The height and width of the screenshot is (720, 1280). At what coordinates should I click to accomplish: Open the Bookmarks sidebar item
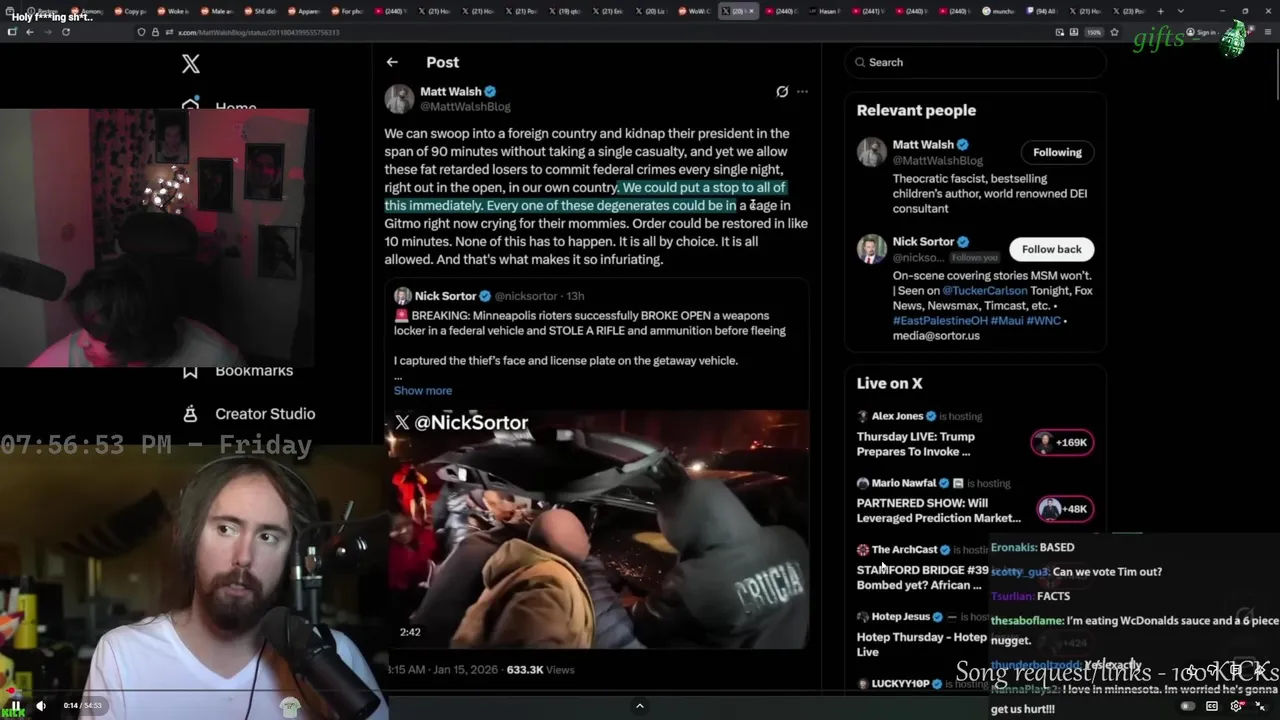254,370
